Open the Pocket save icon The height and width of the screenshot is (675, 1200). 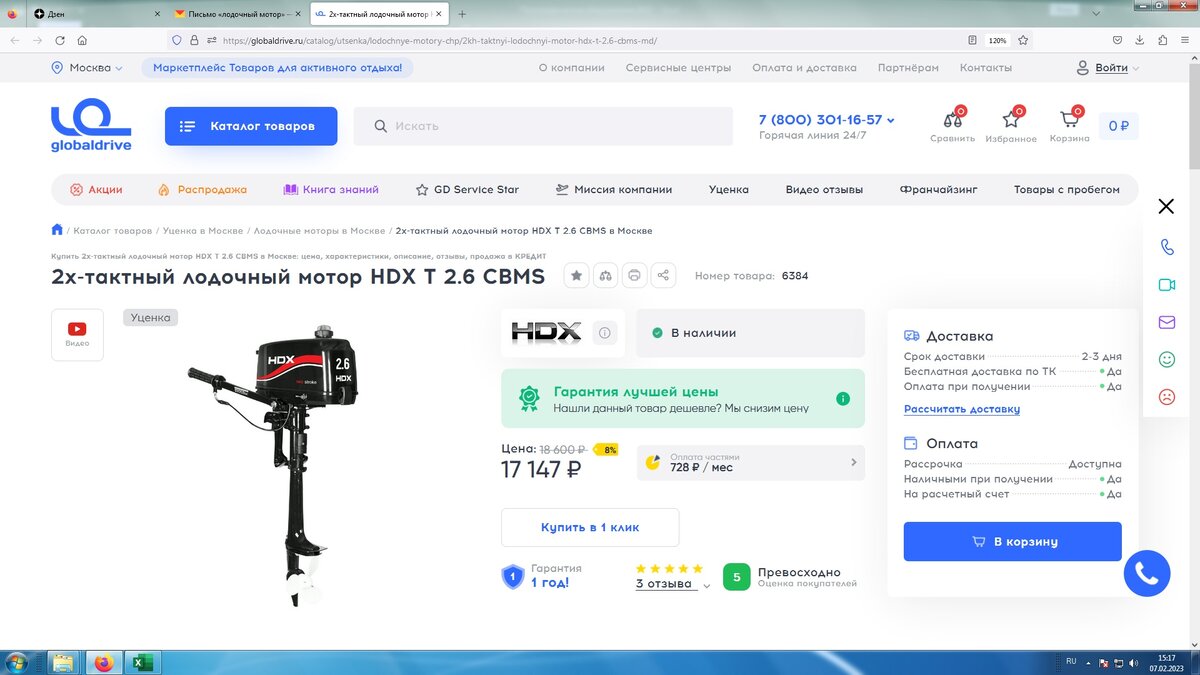coord(1118,41)
